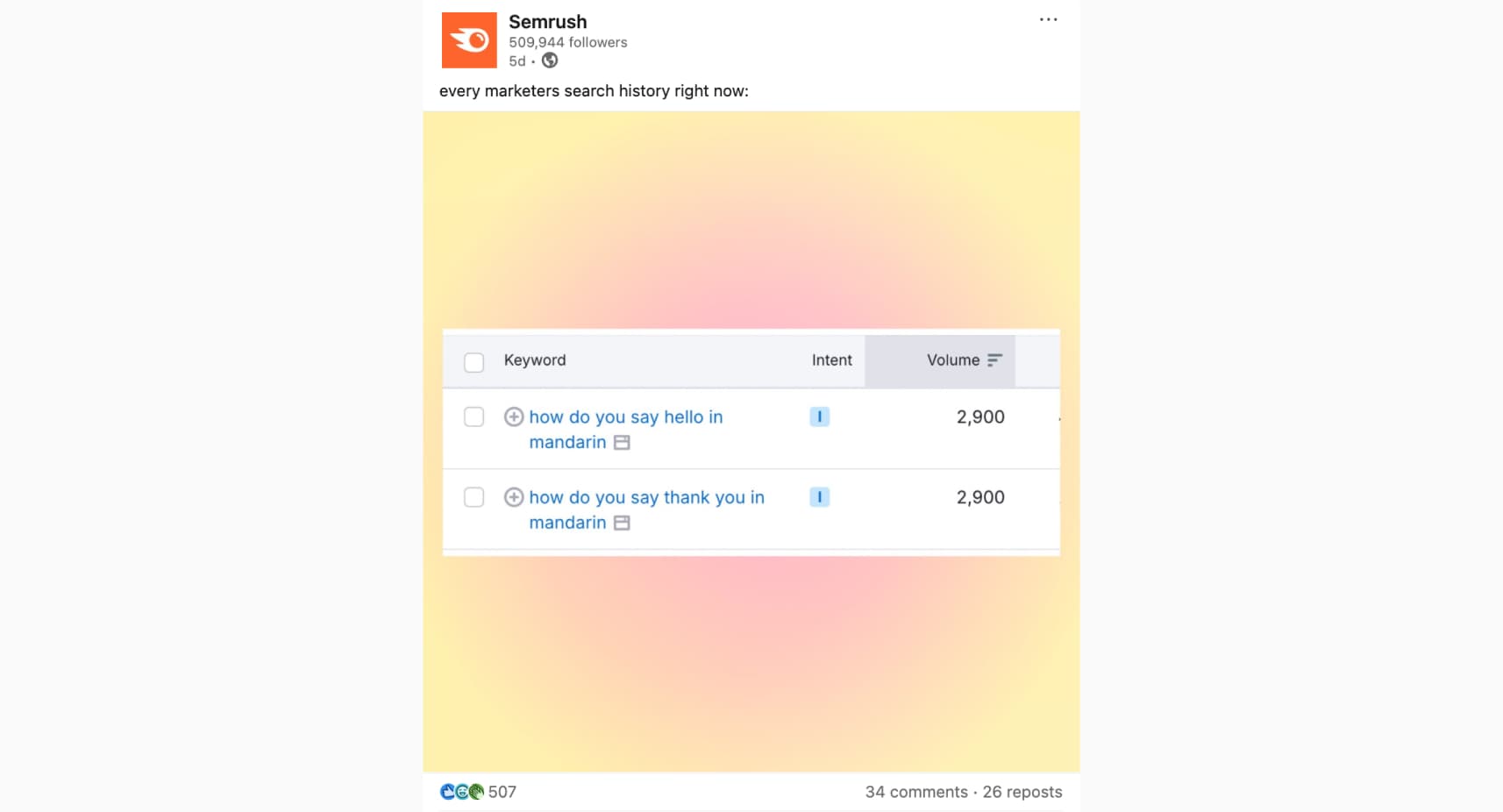Open the Semrush company name link
Image resolution: width=1503 pixels, height=812 pixels.
click(548, 22)
